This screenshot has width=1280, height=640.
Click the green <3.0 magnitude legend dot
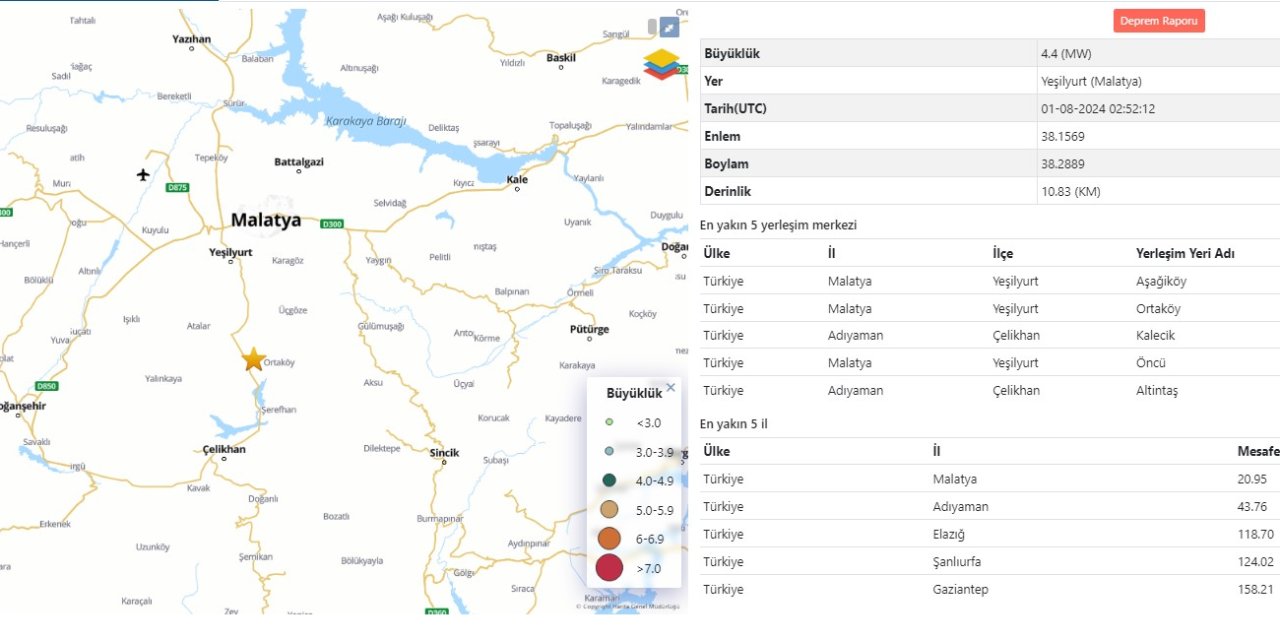click(609, 423)
